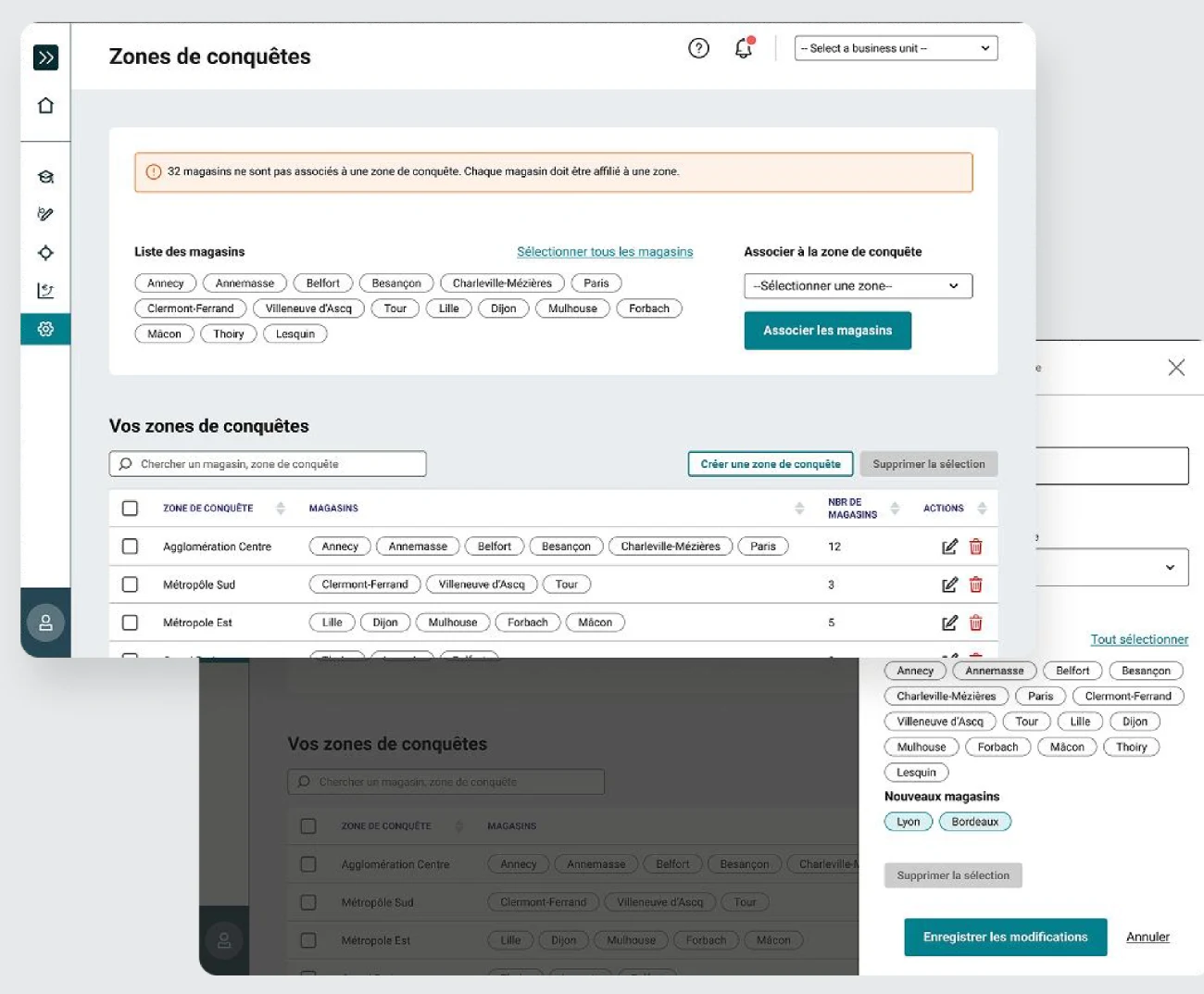Click the Mâcon chip in Métropole Est row
The height and width of the screenshot is (994, 1204).
[595, 623]
